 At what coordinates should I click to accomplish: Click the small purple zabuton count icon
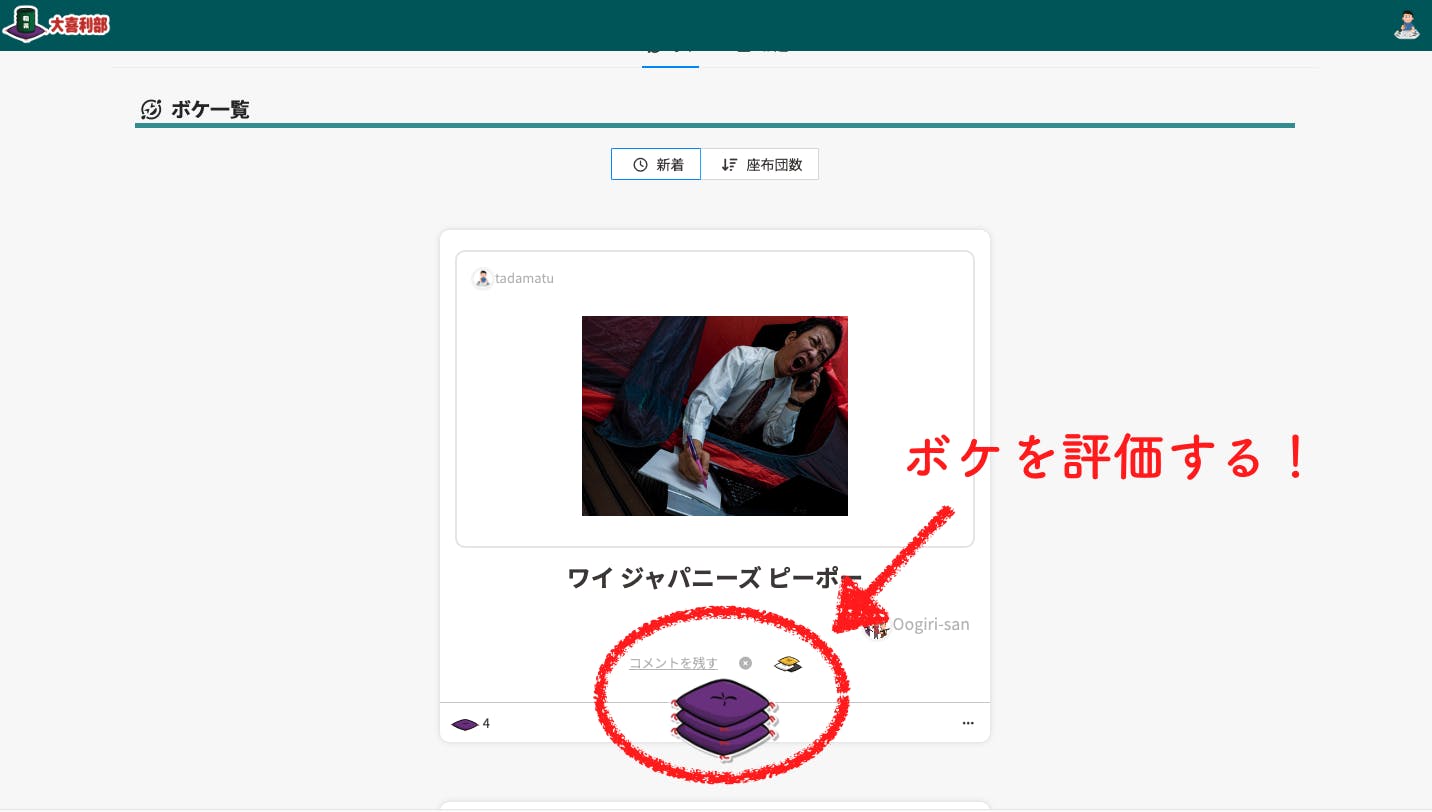(464, 724)
